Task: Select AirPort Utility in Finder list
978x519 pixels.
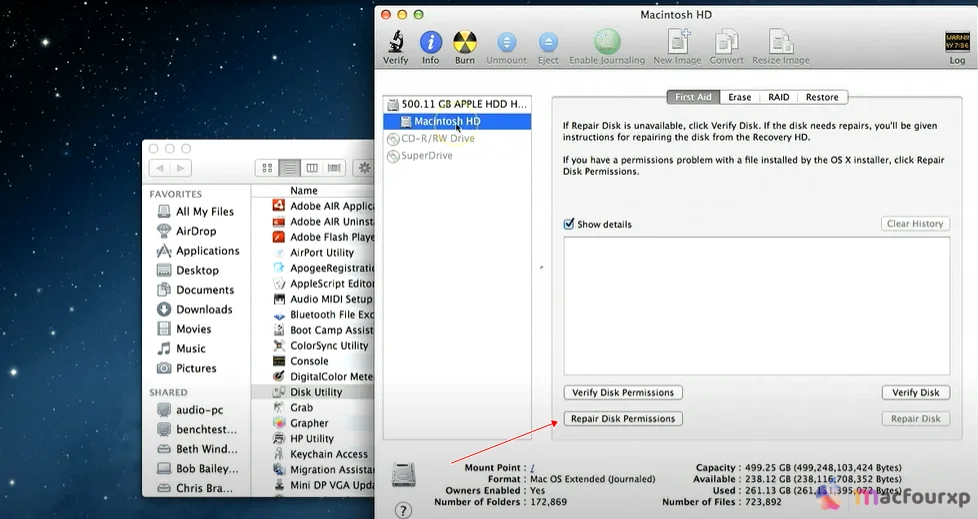Action: coord(313,253)
